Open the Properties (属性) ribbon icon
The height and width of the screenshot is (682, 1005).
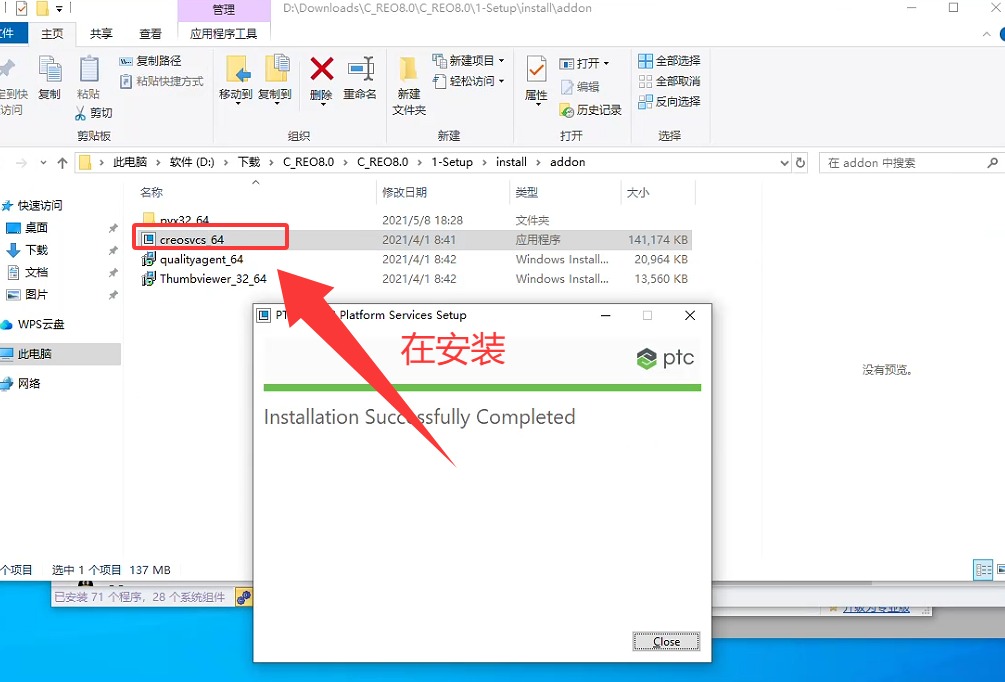(536, 72)
